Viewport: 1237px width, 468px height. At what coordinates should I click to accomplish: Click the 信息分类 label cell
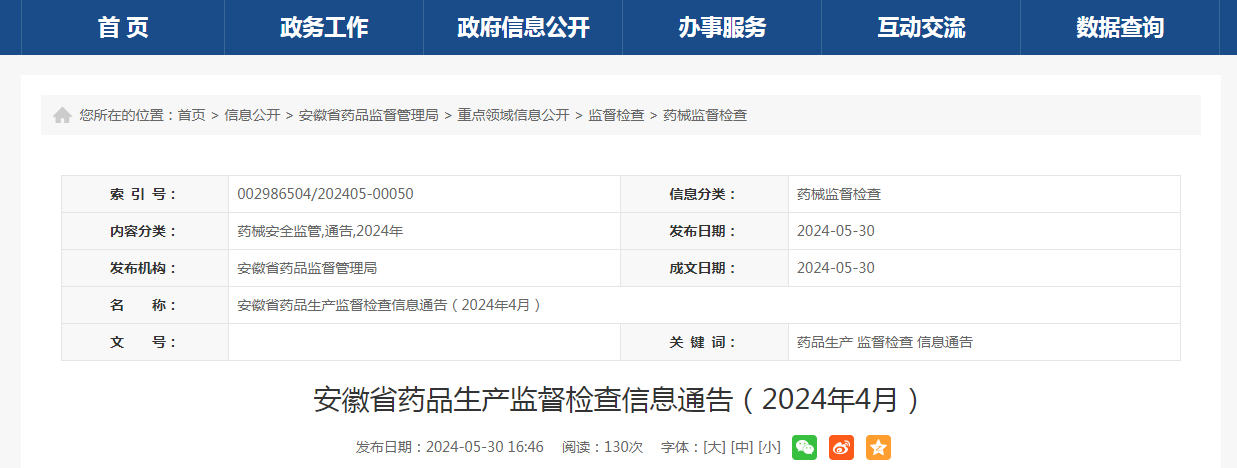coord(704,194)
